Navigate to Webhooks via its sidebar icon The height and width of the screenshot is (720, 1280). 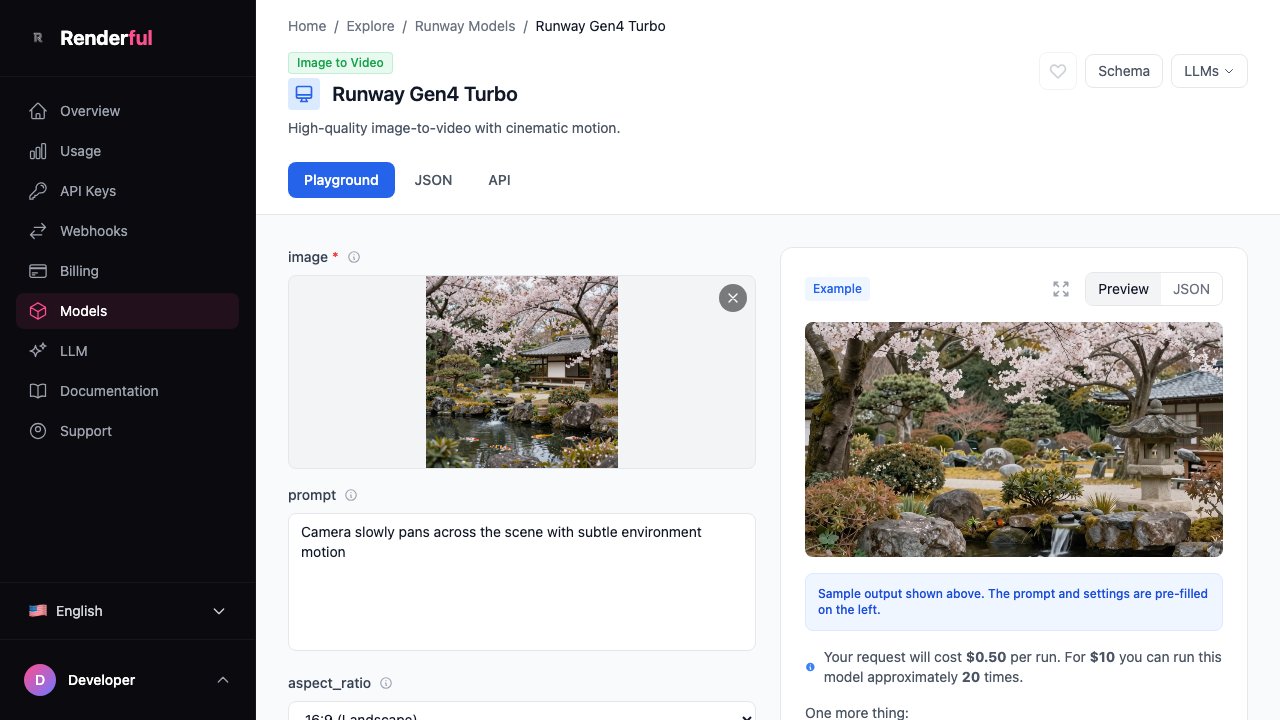click(x=38, y=231)
